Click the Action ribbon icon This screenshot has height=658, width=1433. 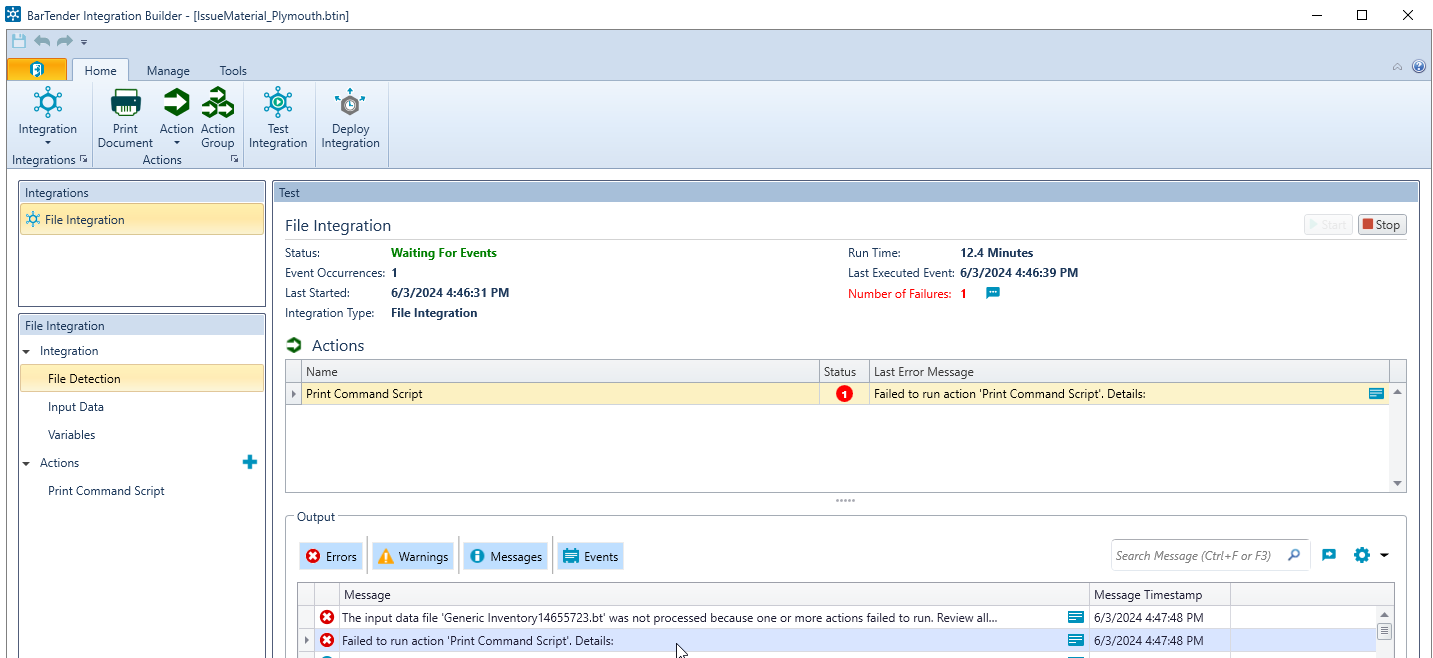point(177,104)
